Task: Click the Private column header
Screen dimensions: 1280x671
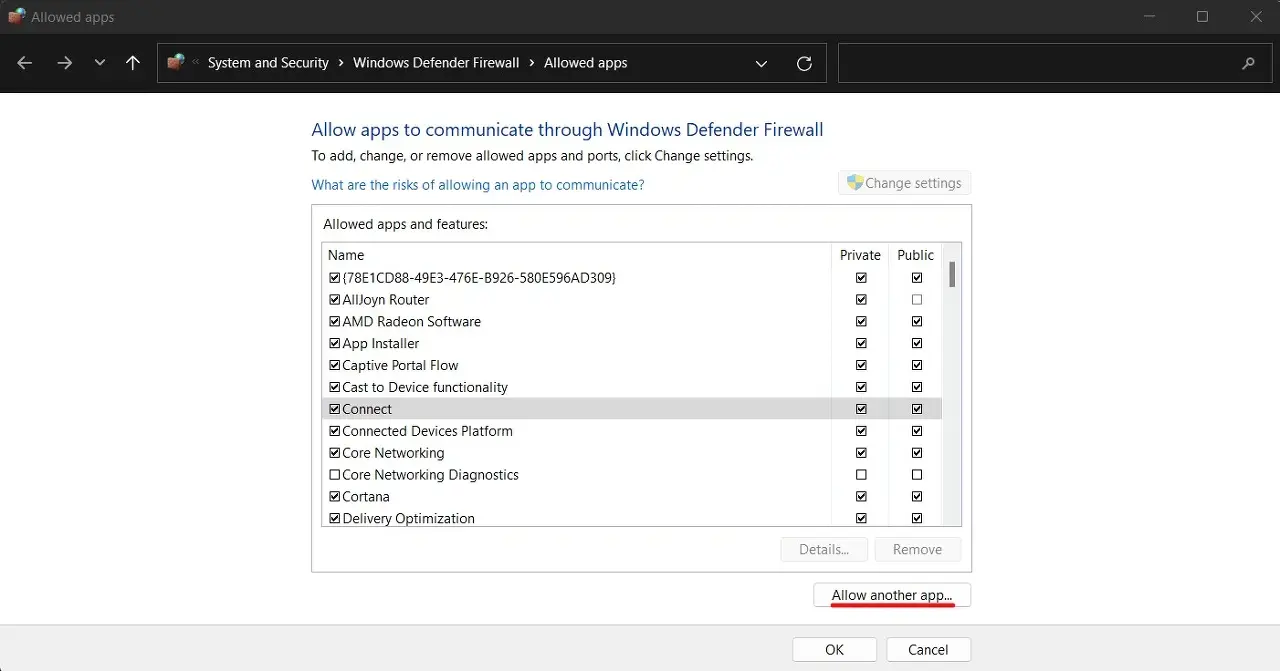Action: pyautogui.click(x=860, y=255)
